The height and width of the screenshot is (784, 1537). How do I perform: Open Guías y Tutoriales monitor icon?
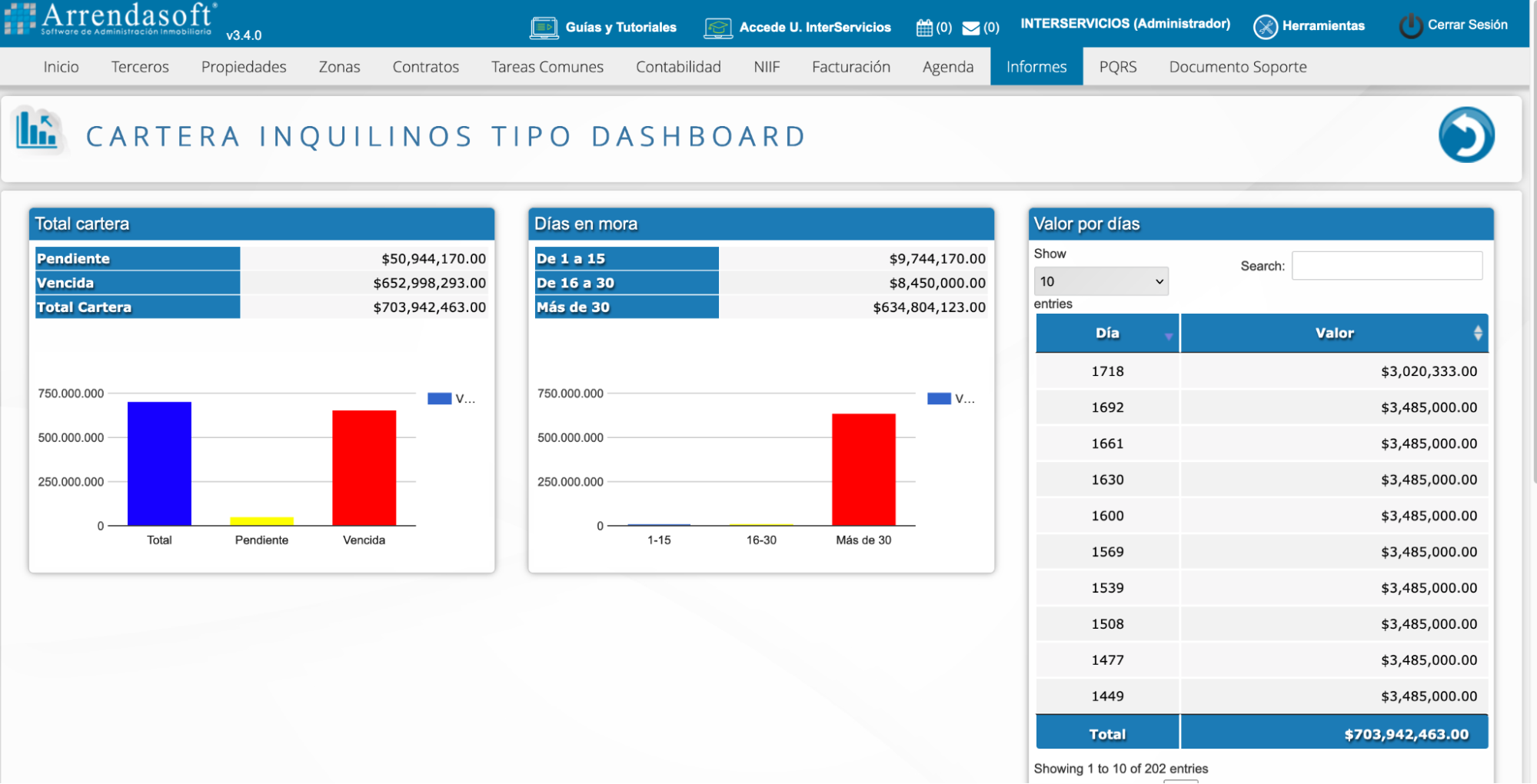[544, 28]
